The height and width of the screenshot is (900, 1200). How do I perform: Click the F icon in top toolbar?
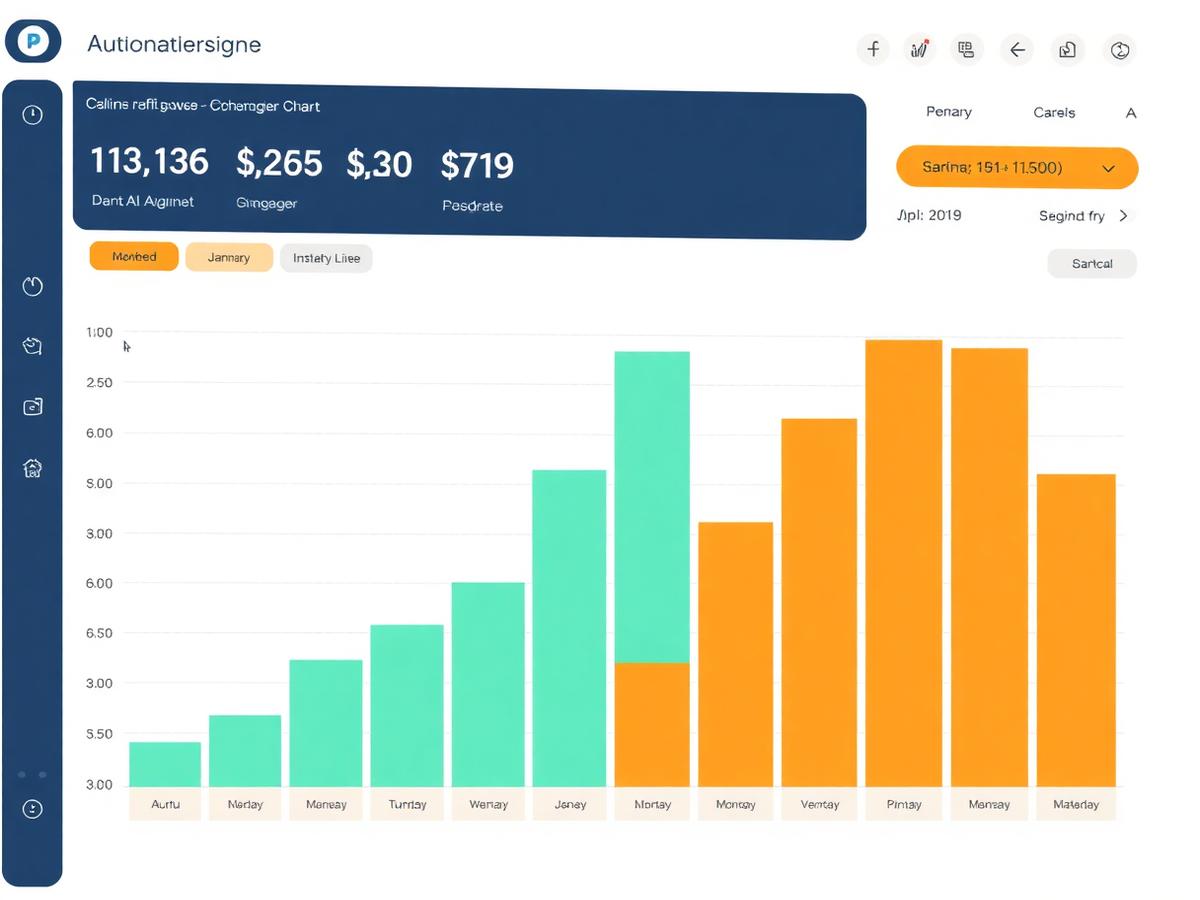point(873,49)
